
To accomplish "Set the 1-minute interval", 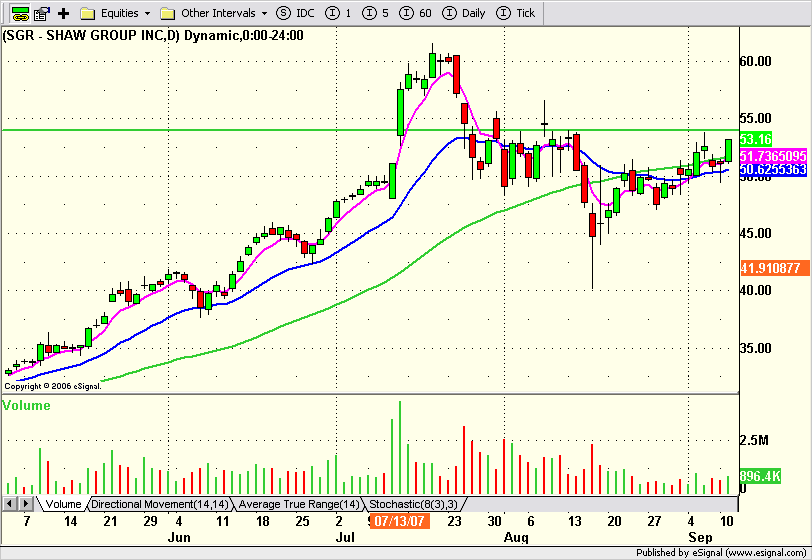I will (x=338, y=13).
